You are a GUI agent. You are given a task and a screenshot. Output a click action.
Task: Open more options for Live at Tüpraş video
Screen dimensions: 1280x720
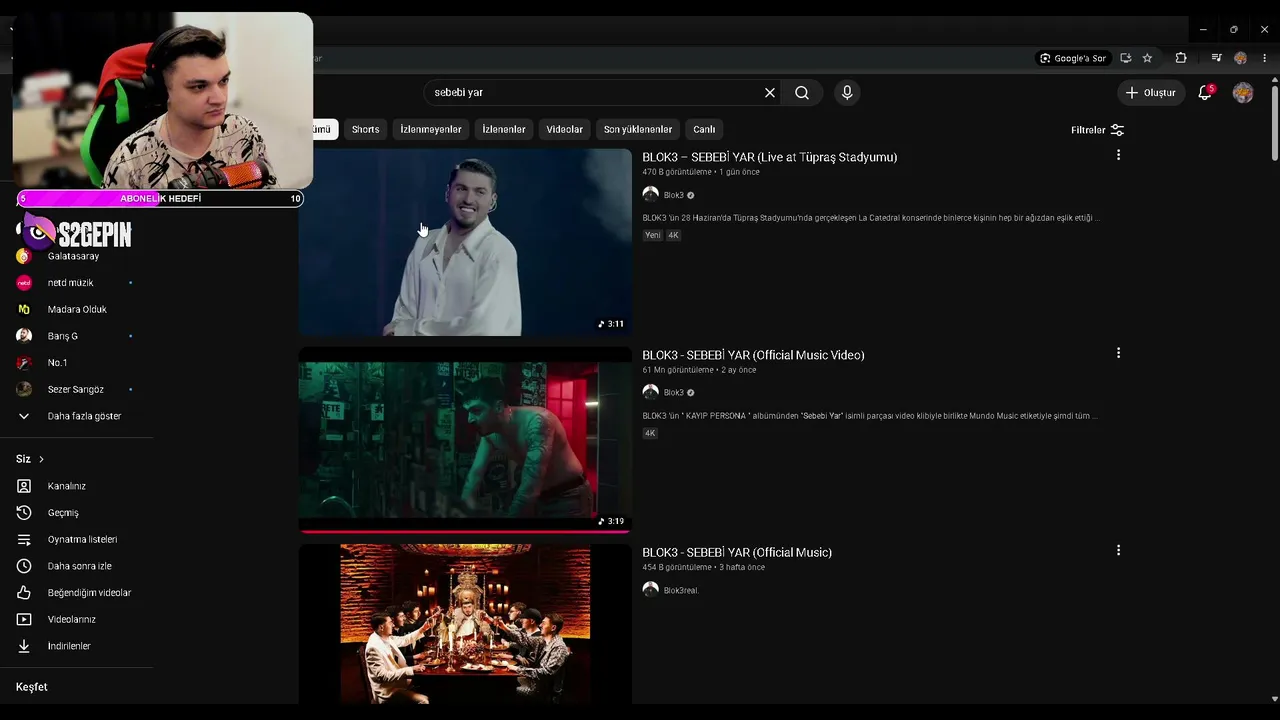tap(1118, 155)
